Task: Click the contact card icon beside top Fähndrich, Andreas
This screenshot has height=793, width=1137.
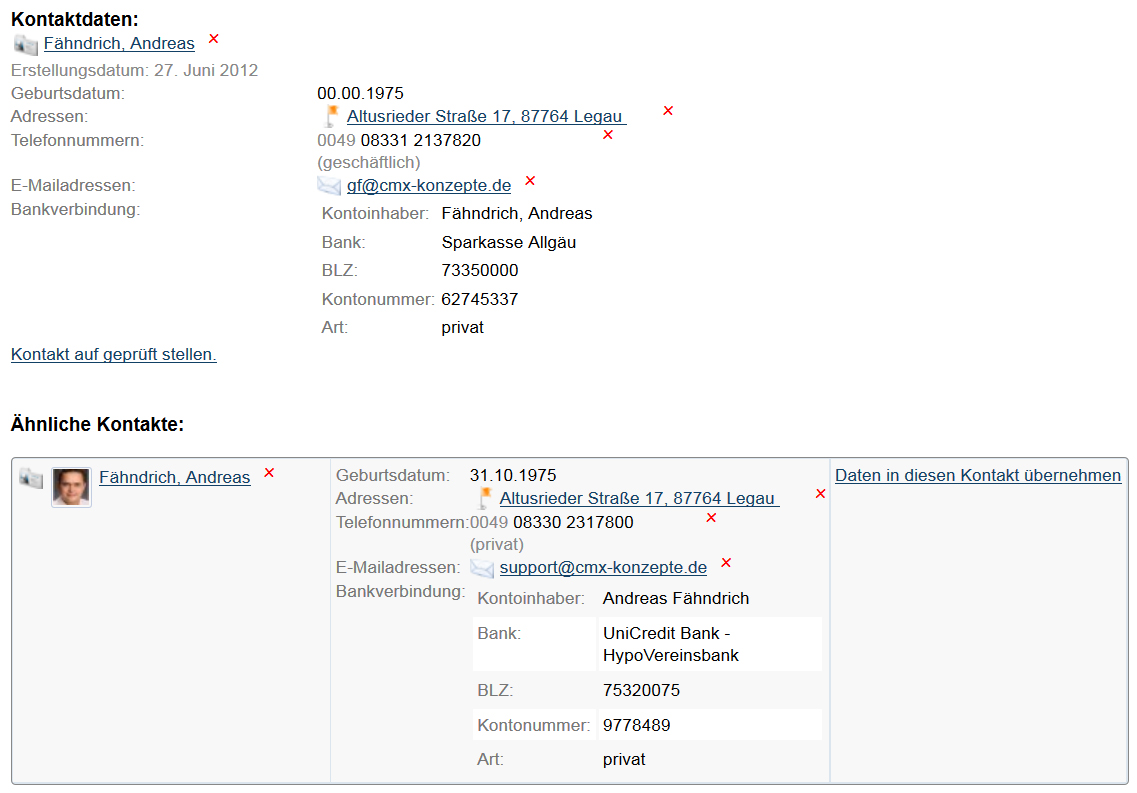Action: (26, 44)
